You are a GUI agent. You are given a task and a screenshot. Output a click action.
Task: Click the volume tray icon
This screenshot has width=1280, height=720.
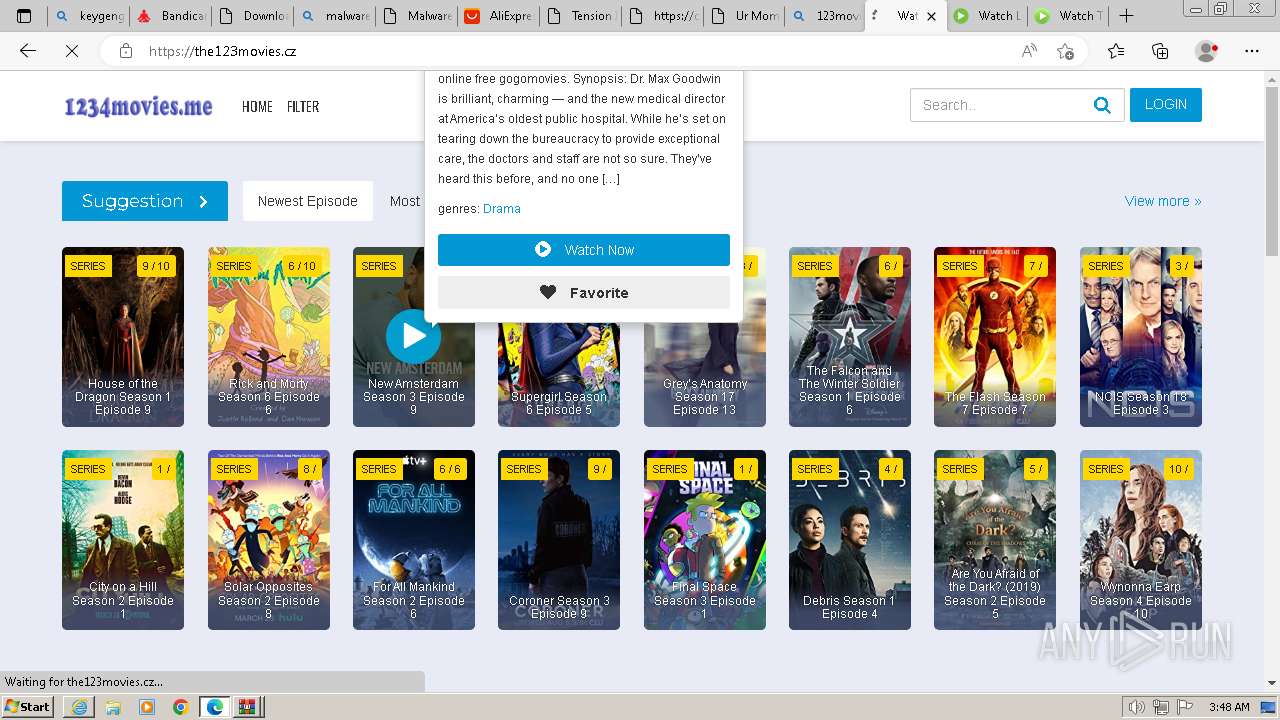tap(1136, 707)
